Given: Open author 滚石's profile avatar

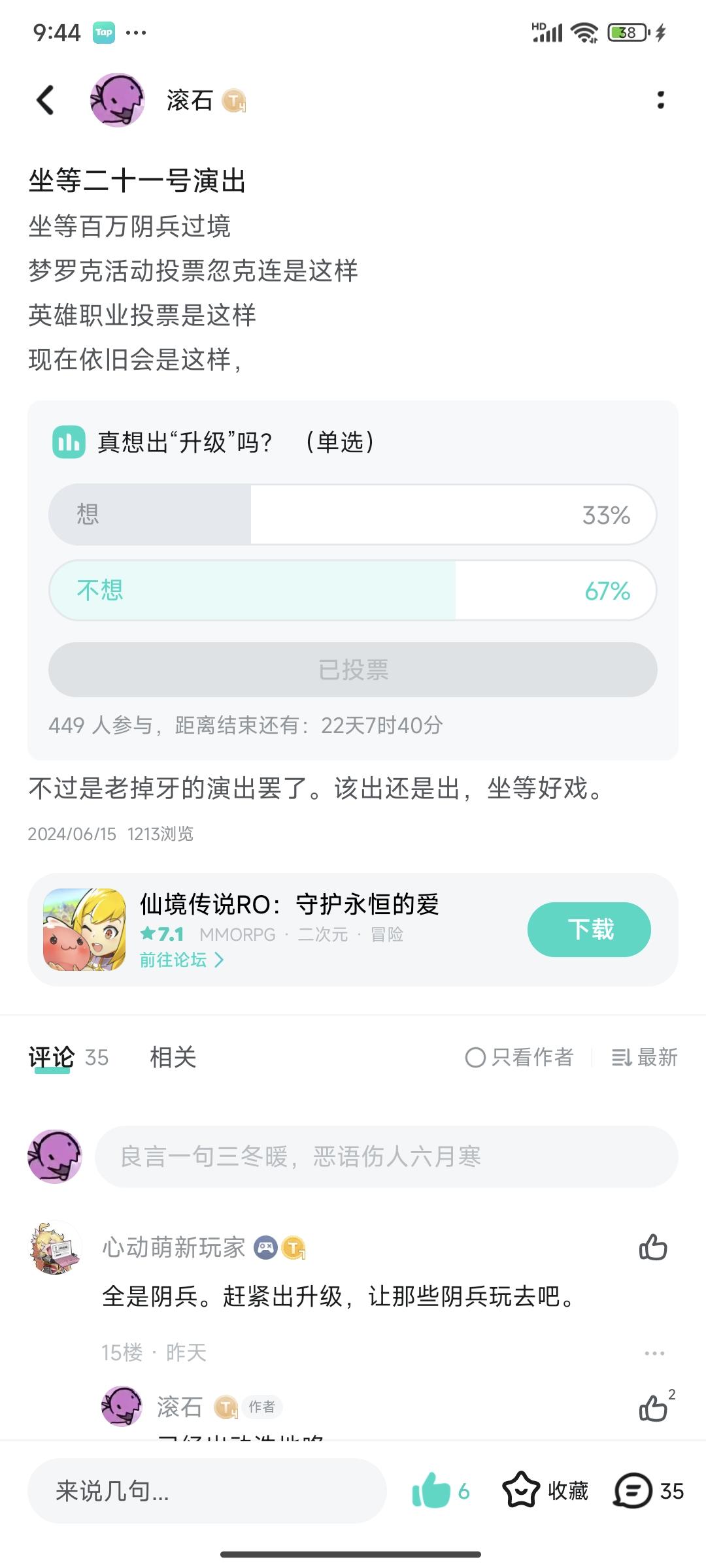Looking at the screenshot, I should pyautogui.click(x=117, y=100).
